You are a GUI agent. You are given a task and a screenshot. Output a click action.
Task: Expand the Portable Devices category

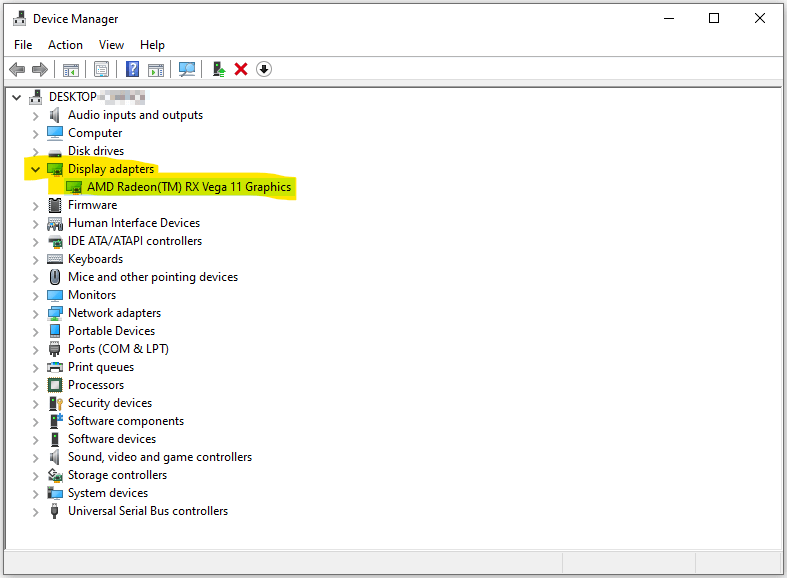35,332
